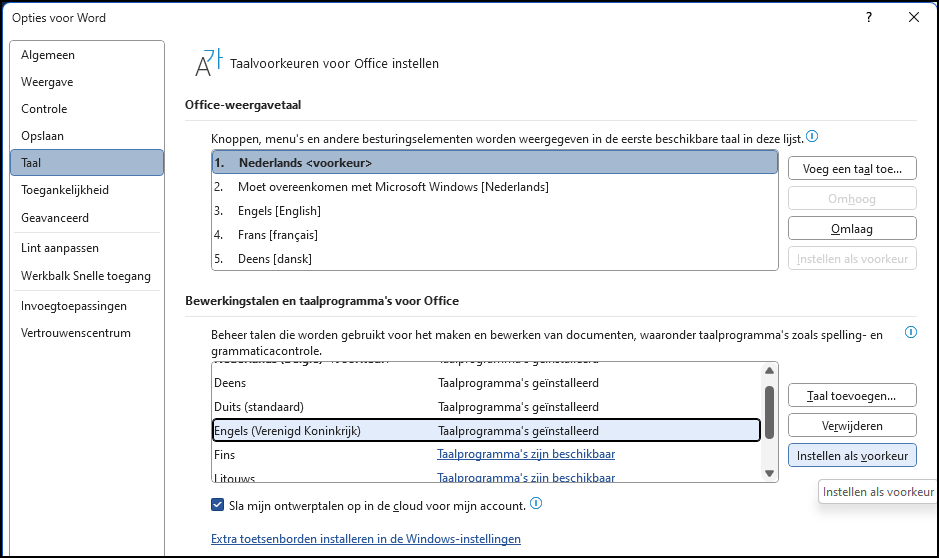This screenshot has width=939, height=558.
Task: Open the Vertrouwenscentrum category
Action: [x=87, y=333]
